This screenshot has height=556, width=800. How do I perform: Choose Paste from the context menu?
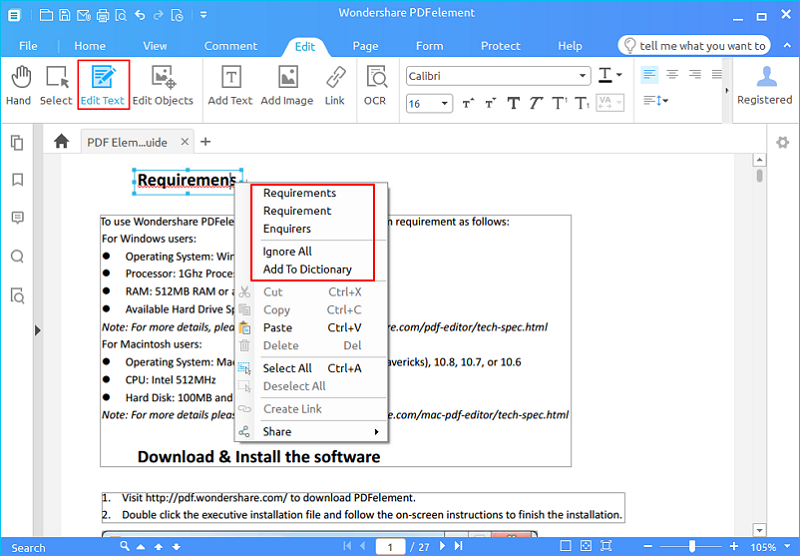click(311, 327)
